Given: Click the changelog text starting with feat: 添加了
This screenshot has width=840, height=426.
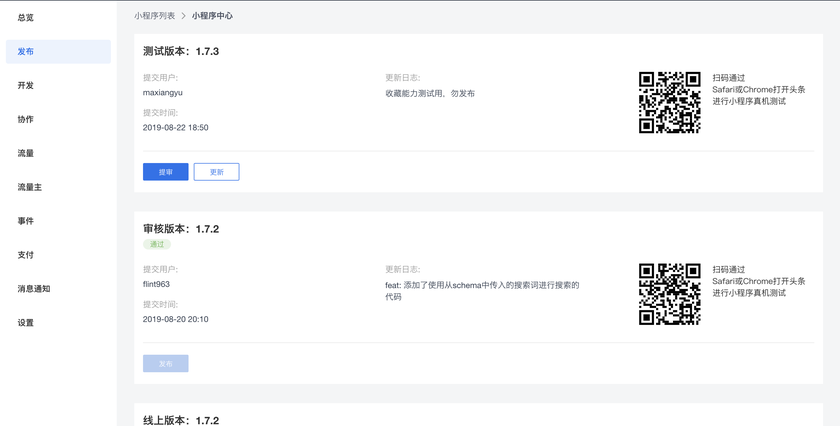Looking at the screenshot, I should [482, 290].
